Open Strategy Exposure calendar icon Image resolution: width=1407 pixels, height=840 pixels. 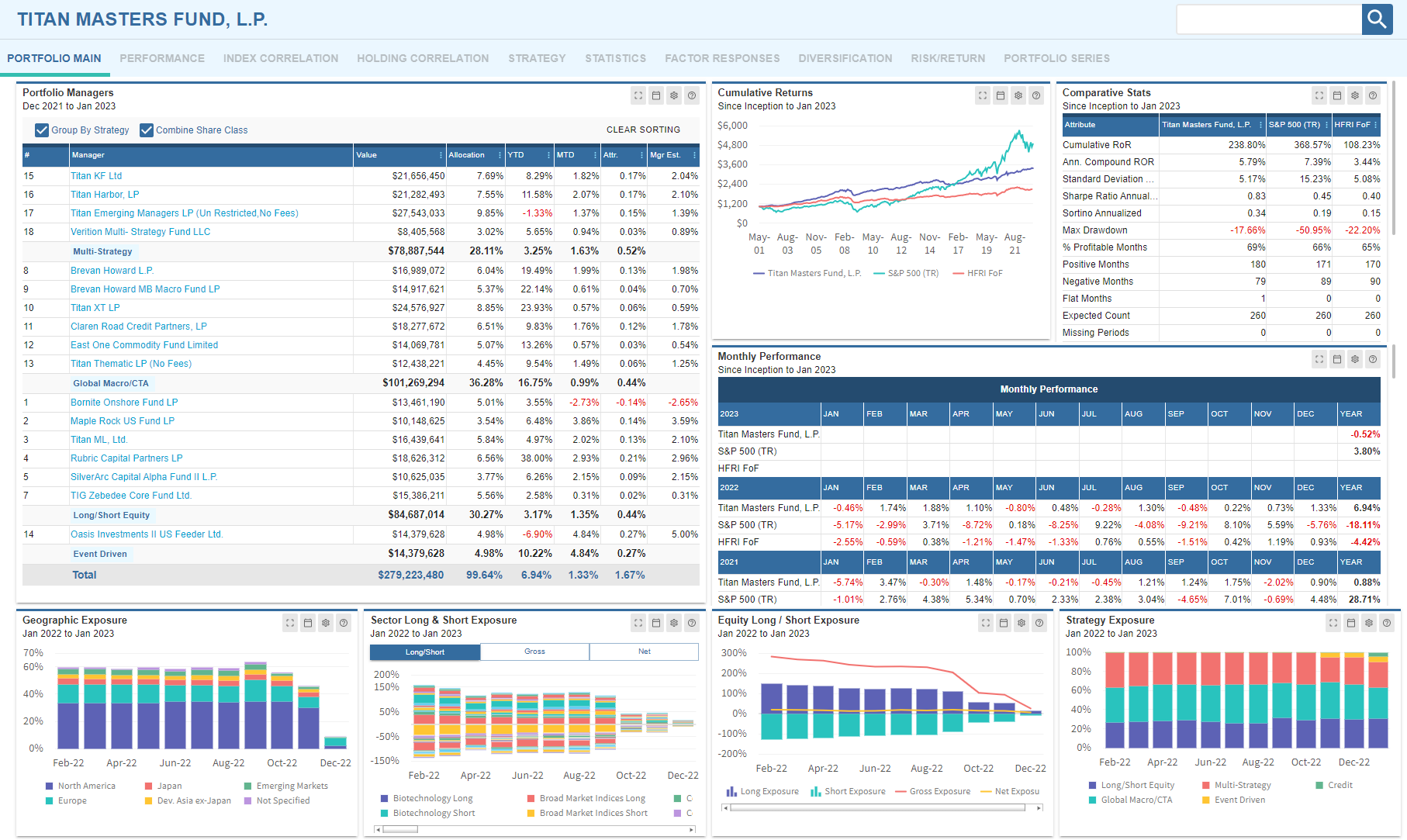click(1351, 623)
